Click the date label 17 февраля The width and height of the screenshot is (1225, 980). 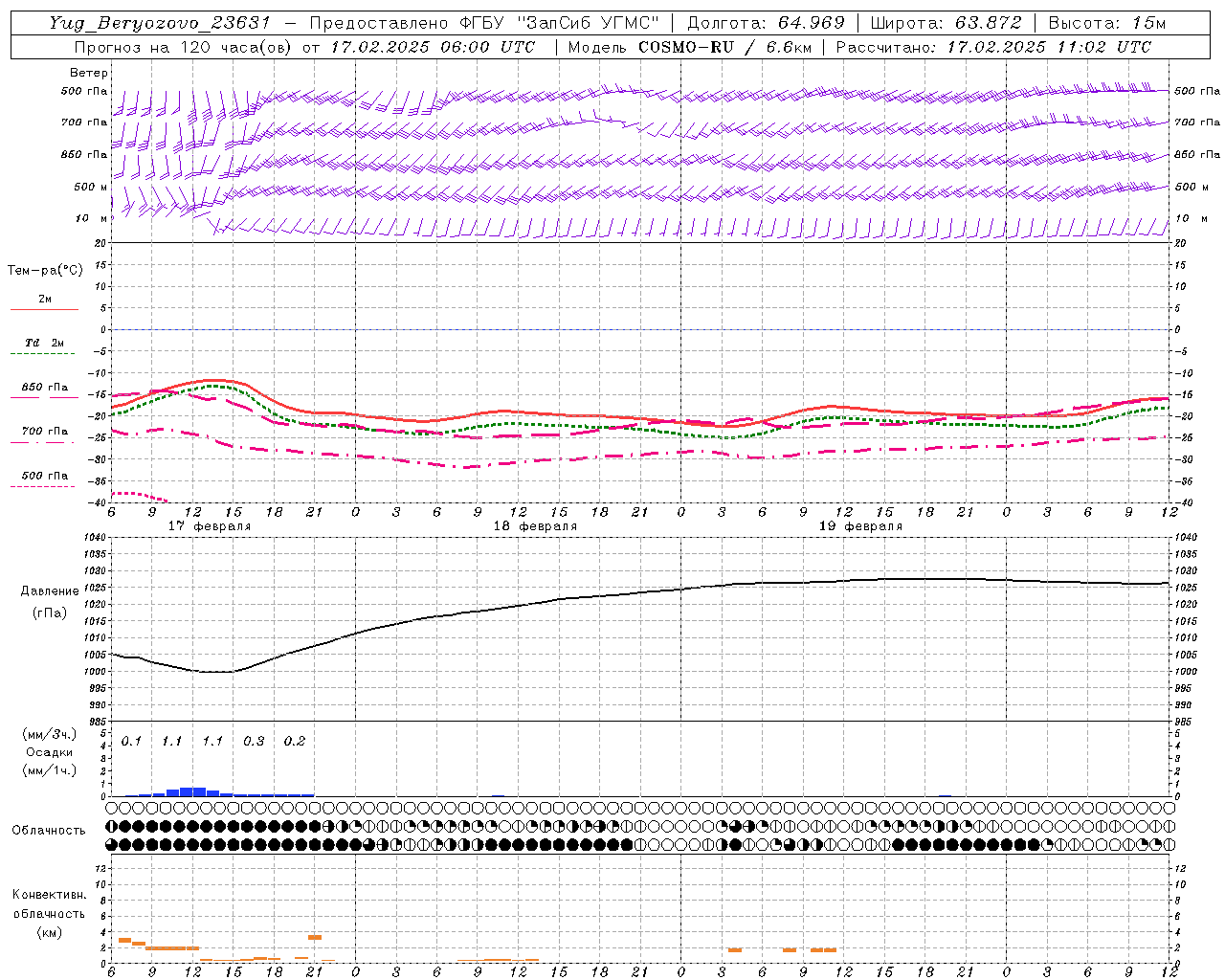(210, 526)
